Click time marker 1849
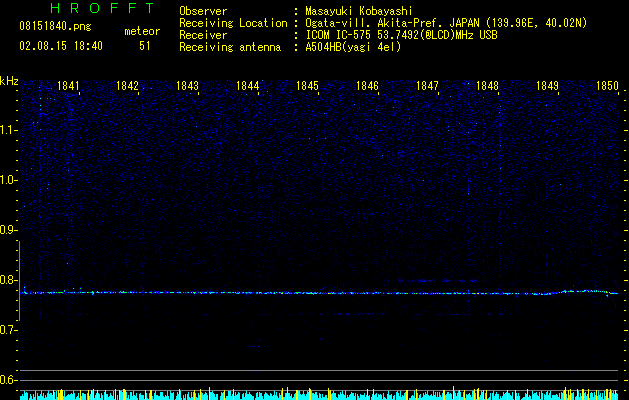Image resolution: width=629 pixels, height=400 pixels. pos(548,86)
